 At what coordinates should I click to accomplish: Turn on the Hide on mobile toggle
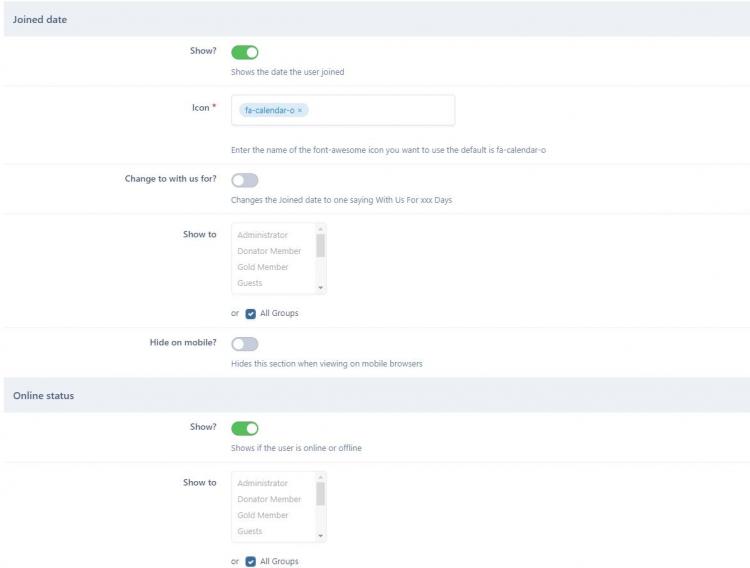coord(245,344)
